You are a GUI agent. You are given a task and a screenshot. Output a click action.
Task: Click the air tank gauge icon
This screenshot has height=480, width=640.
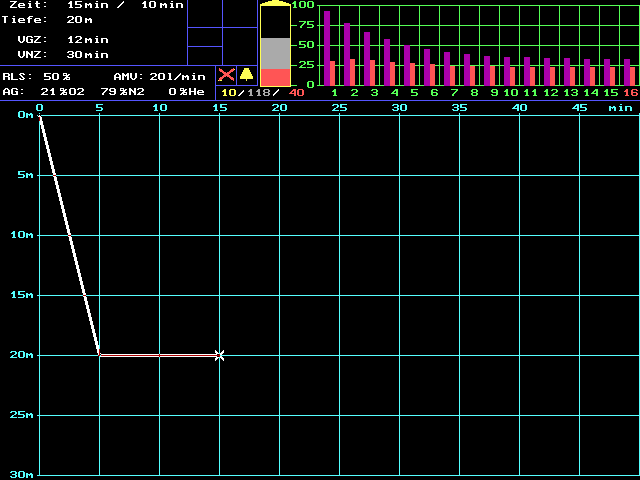pos(275,45)
